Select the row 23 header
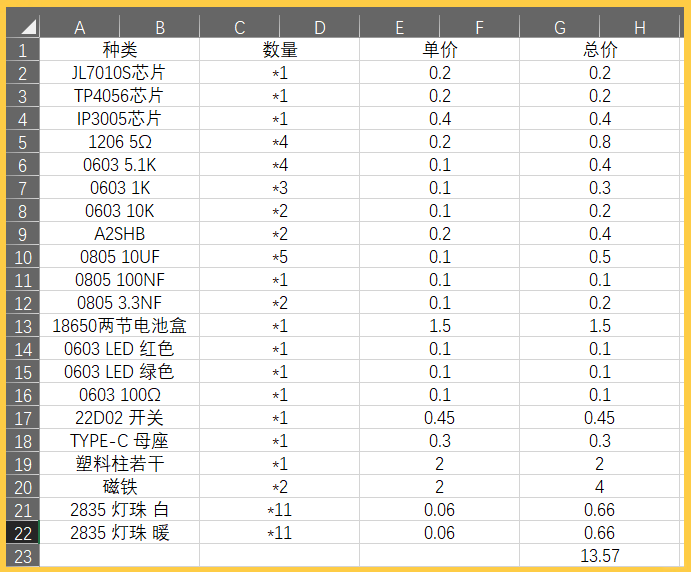Screen dimensions: 691x572 click(x=23, y=556)
